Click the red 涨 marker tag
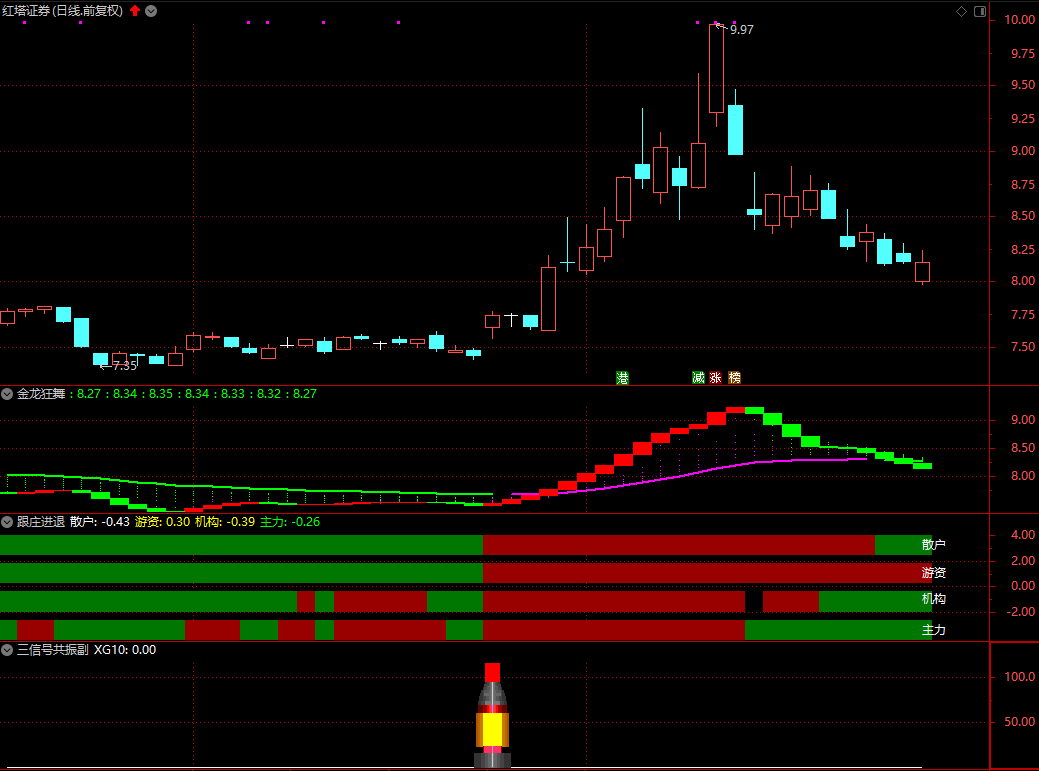Viewport: 1039px width, 771px height. 716,378
